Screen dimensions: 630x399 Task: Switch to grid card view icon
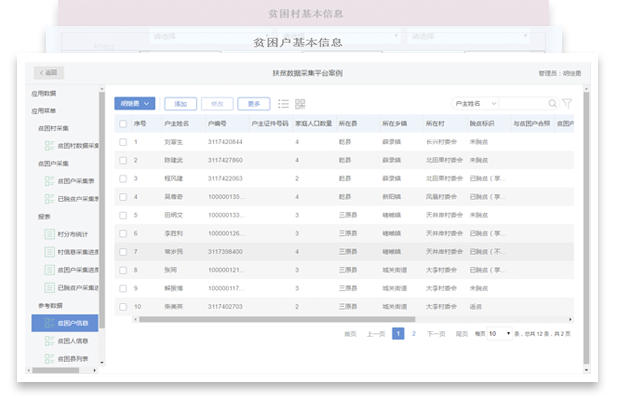coord(300,104)
